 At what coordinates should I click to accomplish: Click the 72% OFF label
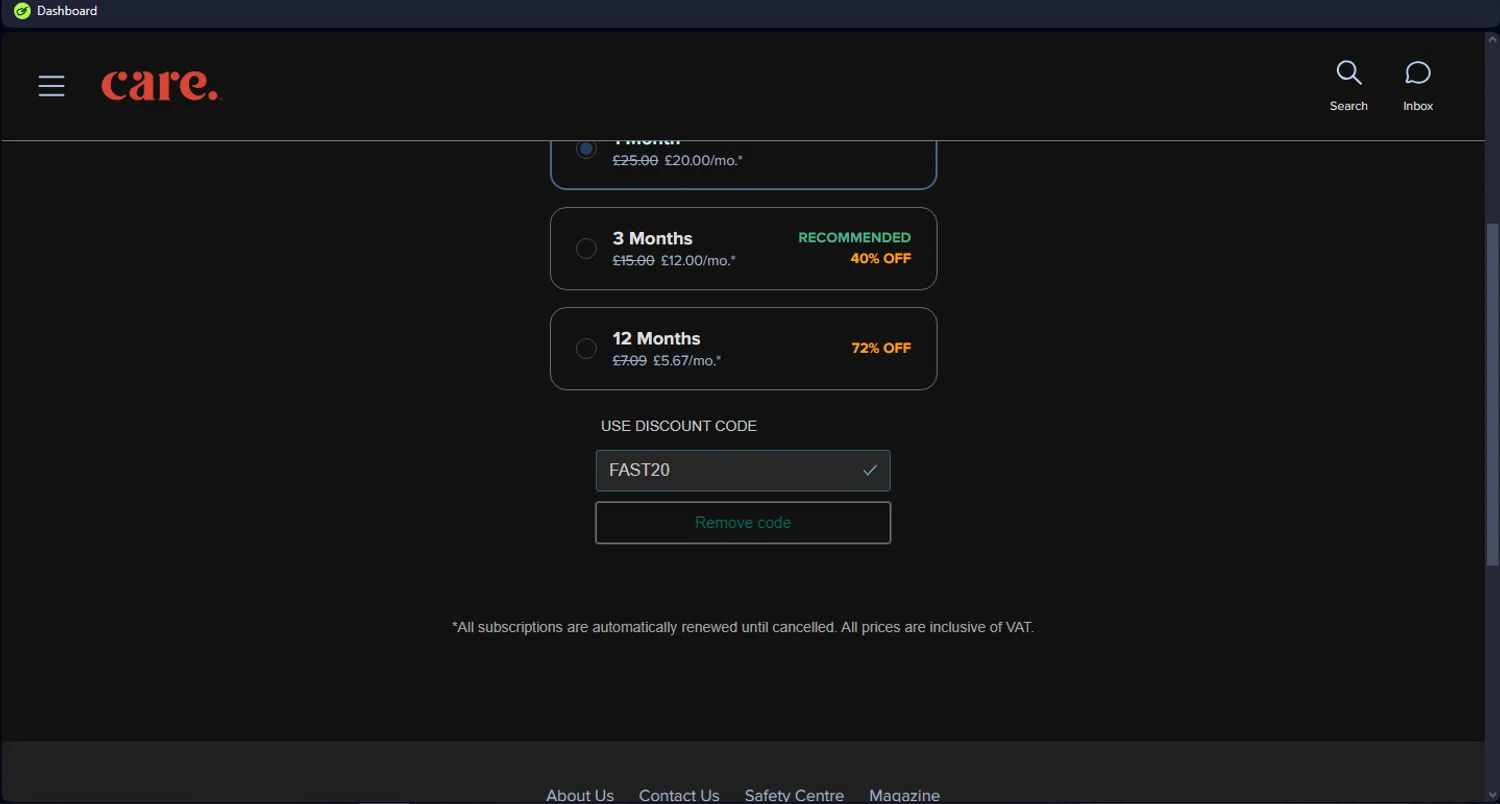tap(881, 349)
